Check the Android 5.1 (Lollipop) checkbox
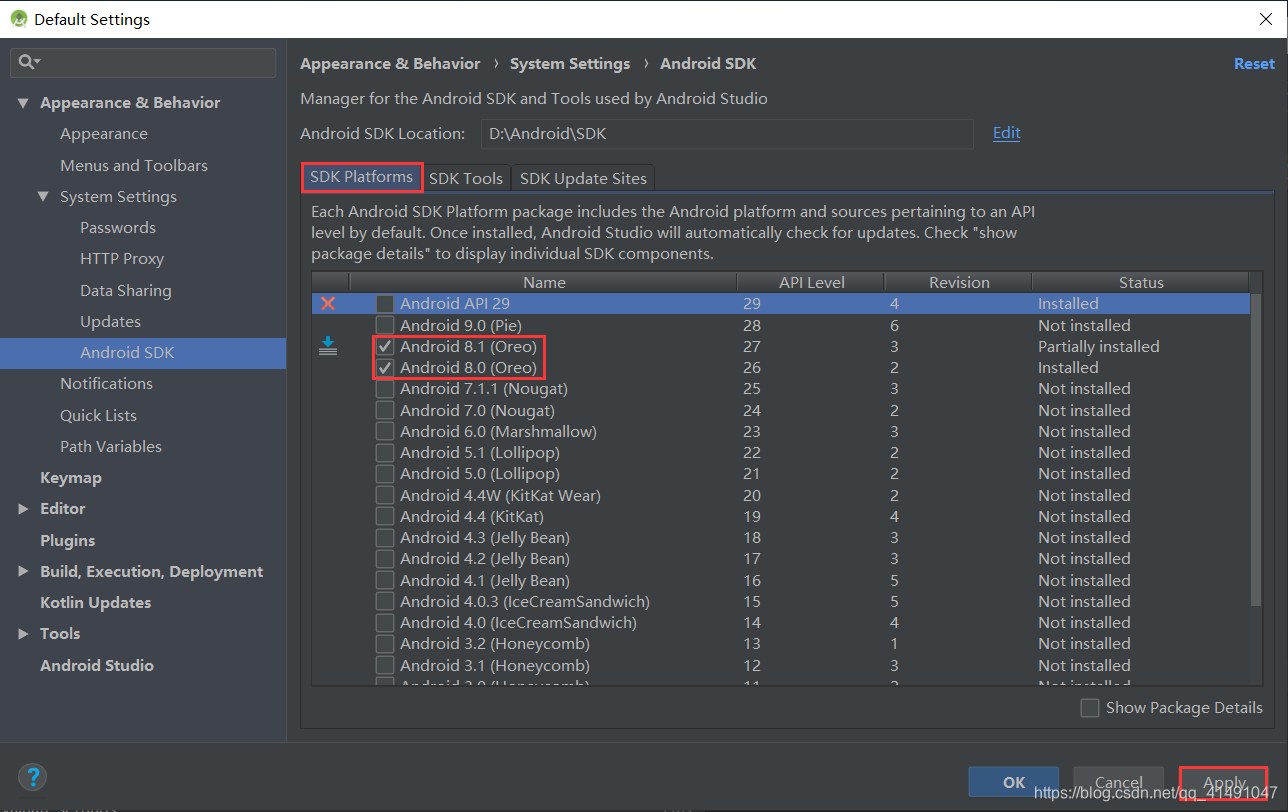The width and height of the screenshot is (1288, 812). click(x=385, y=452)
